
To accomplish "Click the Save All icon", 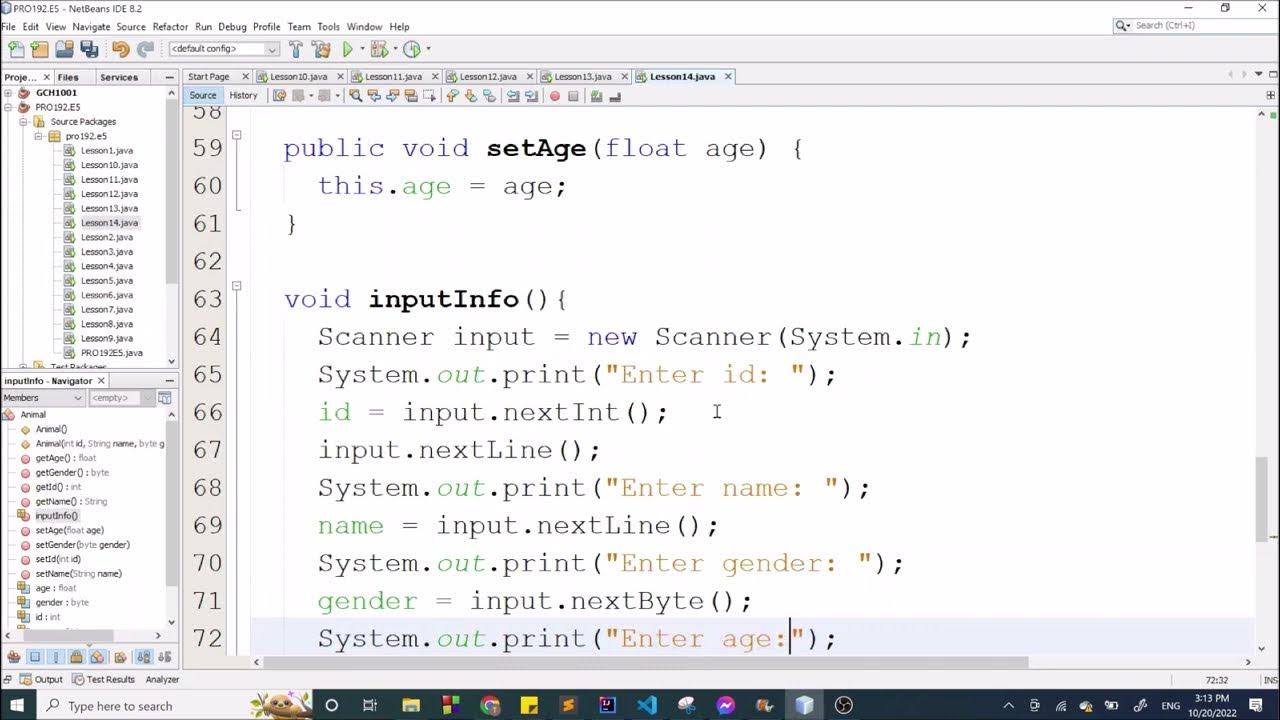I will tap(89, 48).
